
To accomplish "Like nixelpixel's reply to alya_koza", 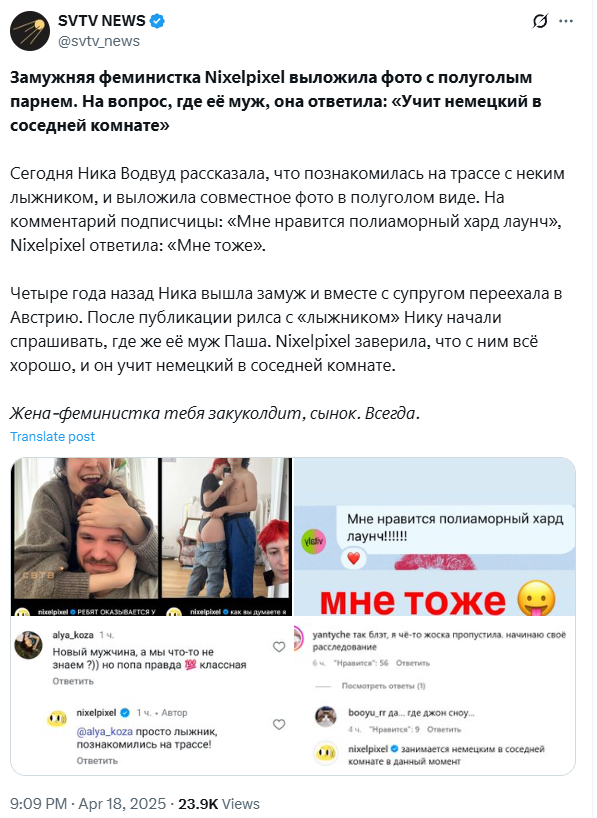I will 279,724.
